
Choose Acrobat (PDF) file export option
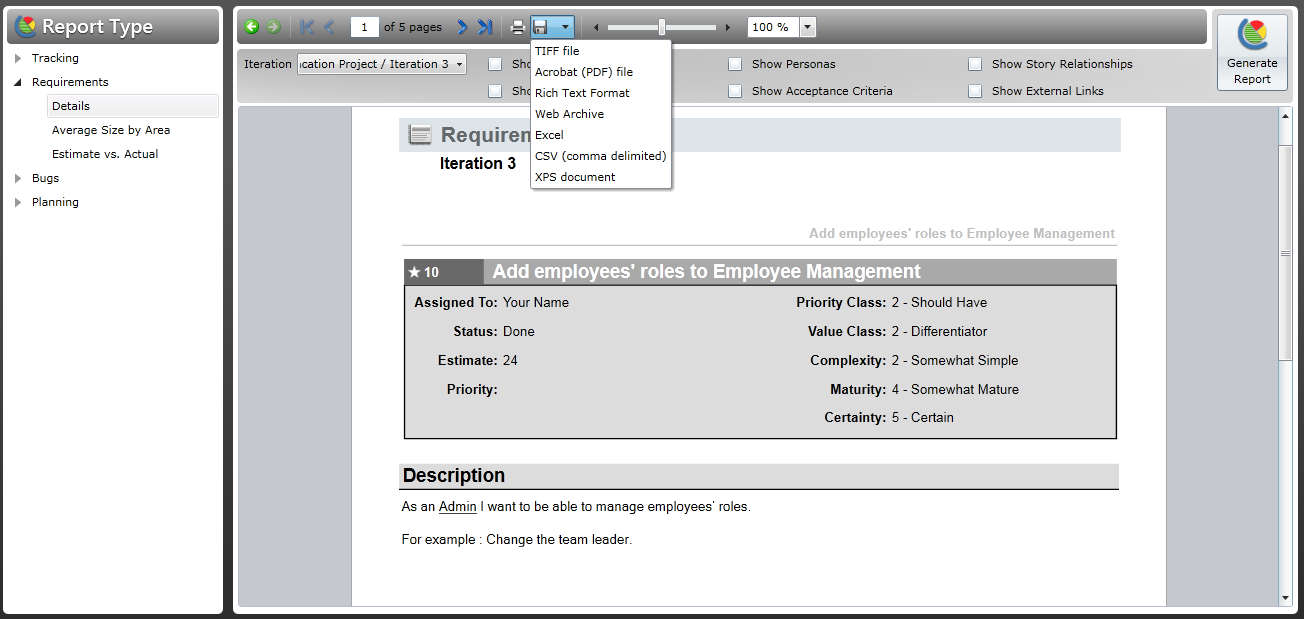click(584, 72)
